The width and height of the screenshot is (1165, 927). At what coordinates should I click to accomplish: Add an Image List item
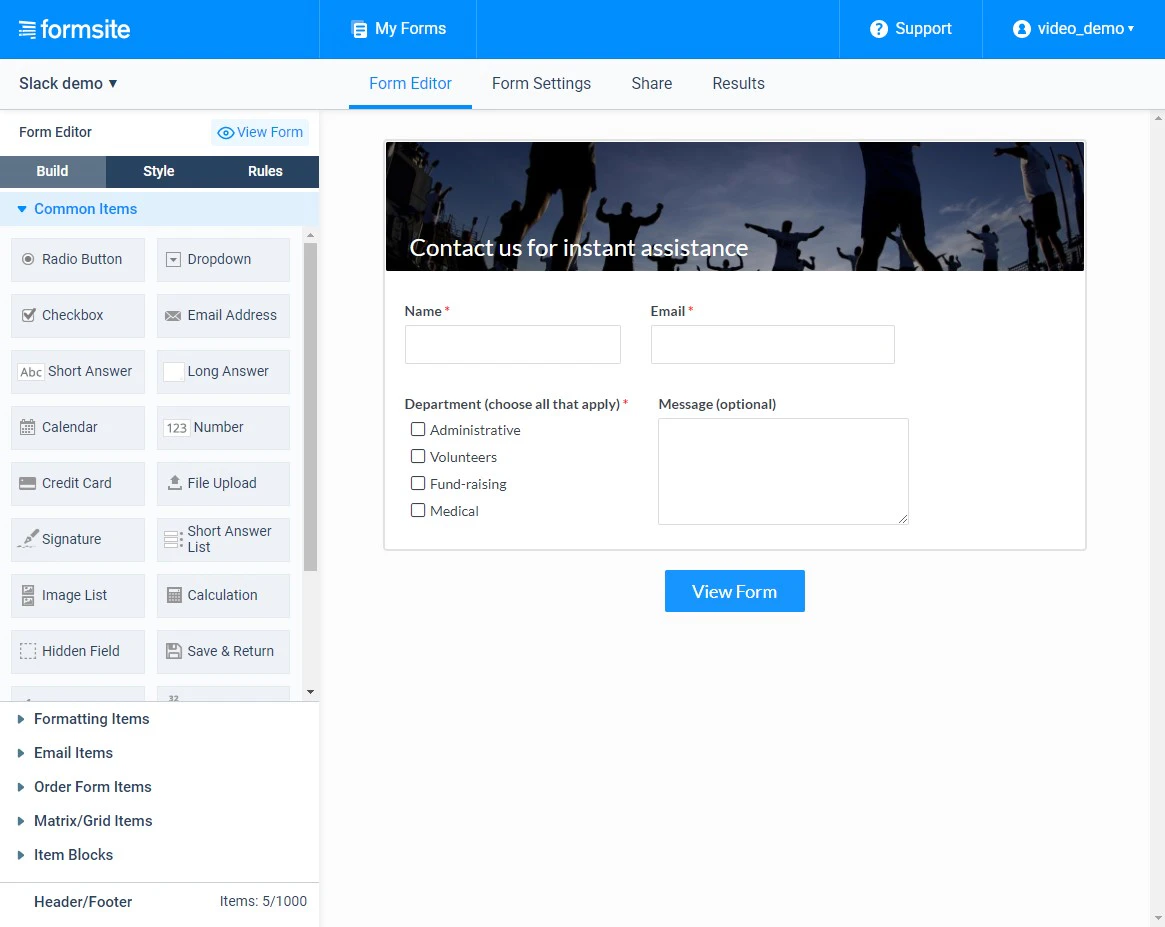pyautogui.click(x=77, y=595)
